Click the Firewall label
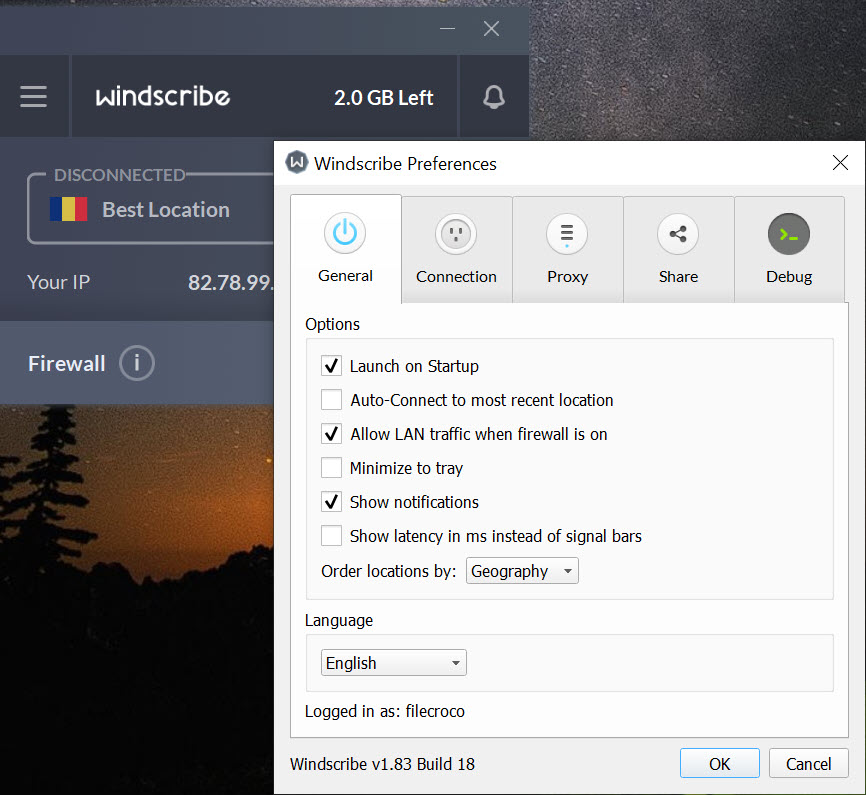Screen dimensions: 866x795 pos(66,364)
